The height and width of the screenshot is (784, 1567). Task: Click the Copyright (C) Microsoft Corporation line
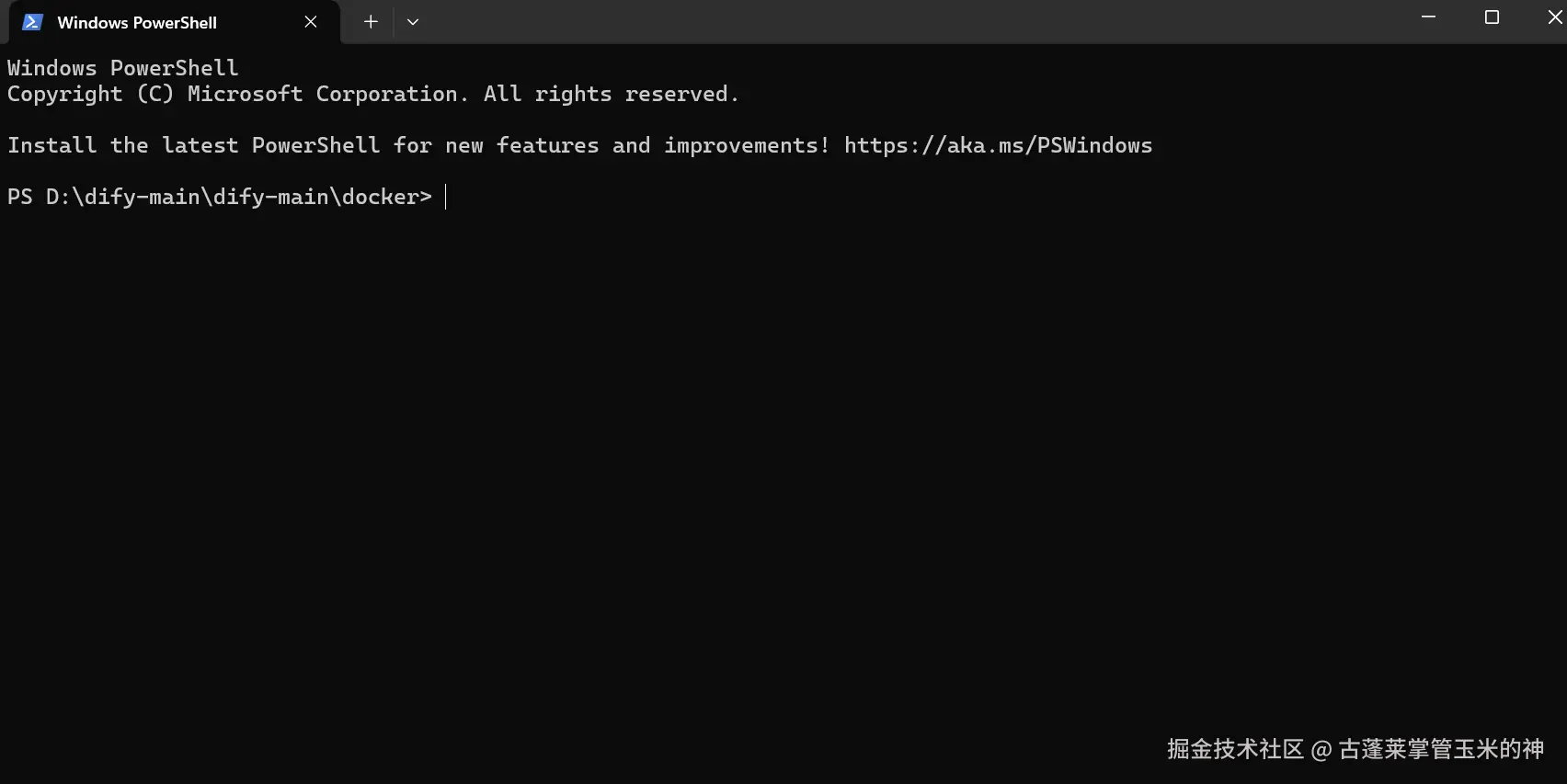click(x=372, y=94)
